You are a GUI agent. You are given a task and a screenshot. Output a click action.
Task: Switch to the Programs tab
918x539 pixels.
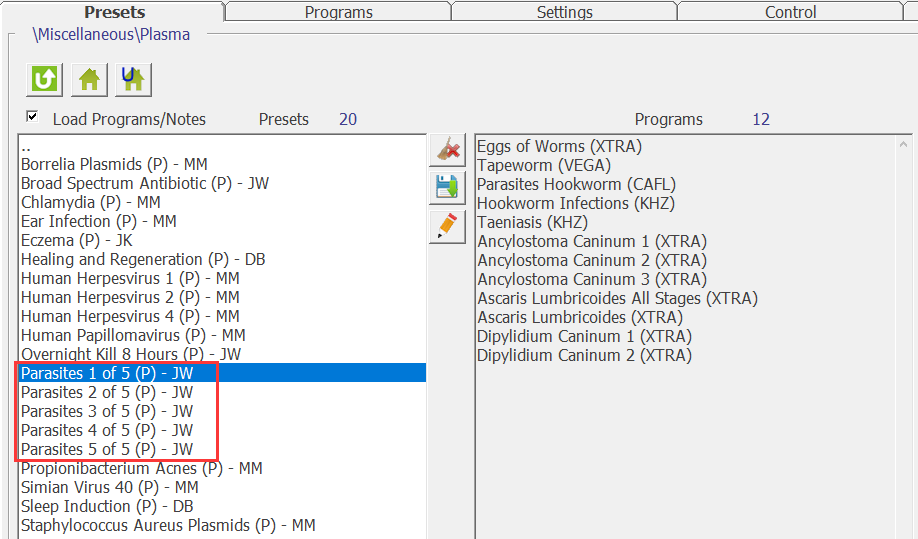[x=338, y=12]
